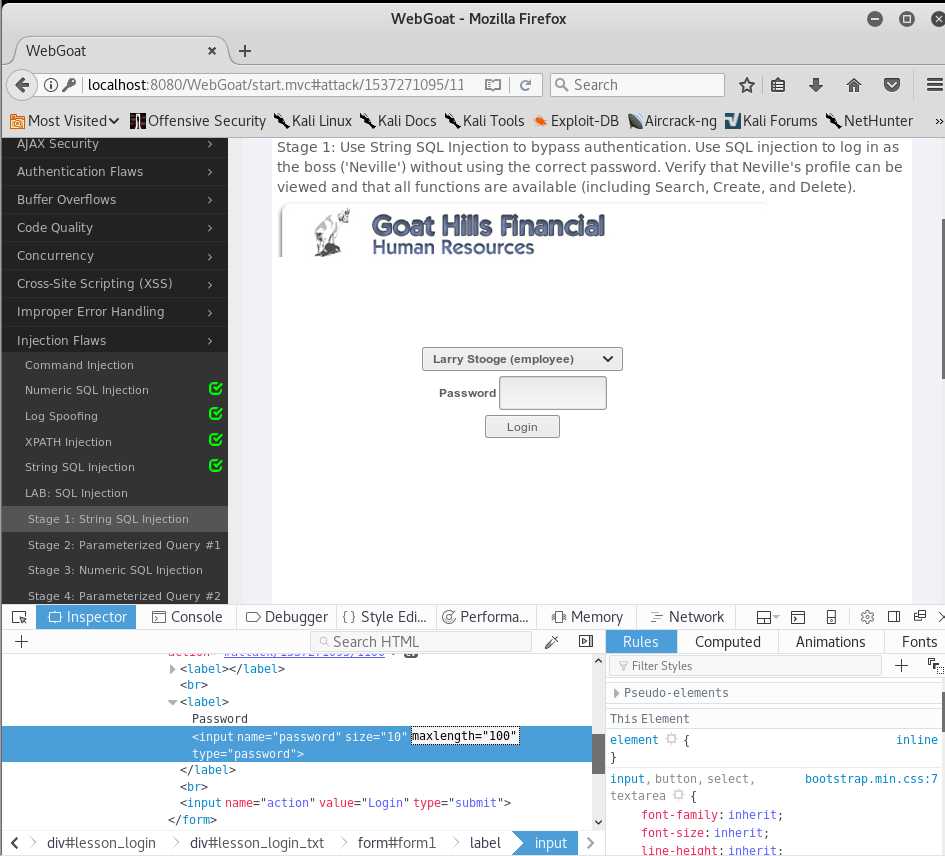The width and height of the screenshot is (945, 856).
Task: Collapse the Injection Flaws menu
Action: click(x=115, y=341)
